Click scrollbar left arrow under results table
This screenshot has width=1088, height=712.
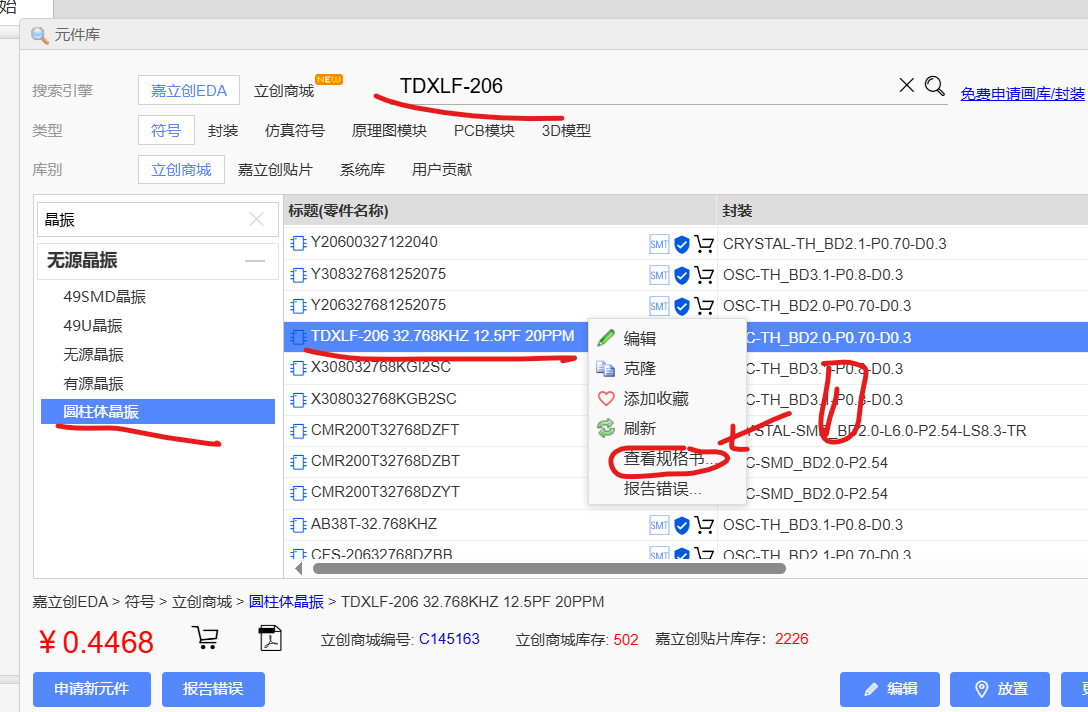point(299,569)
